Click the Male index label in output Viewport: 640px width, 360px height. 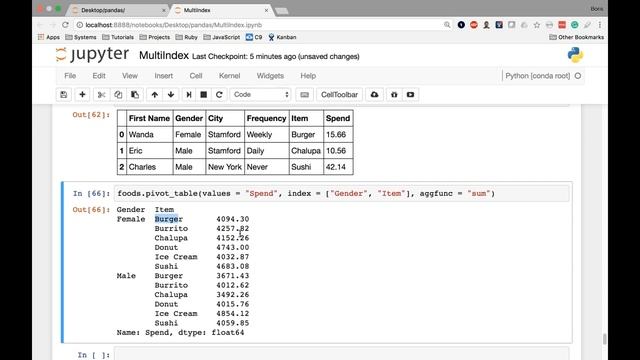pyautogui.click(x=126, y=276)
